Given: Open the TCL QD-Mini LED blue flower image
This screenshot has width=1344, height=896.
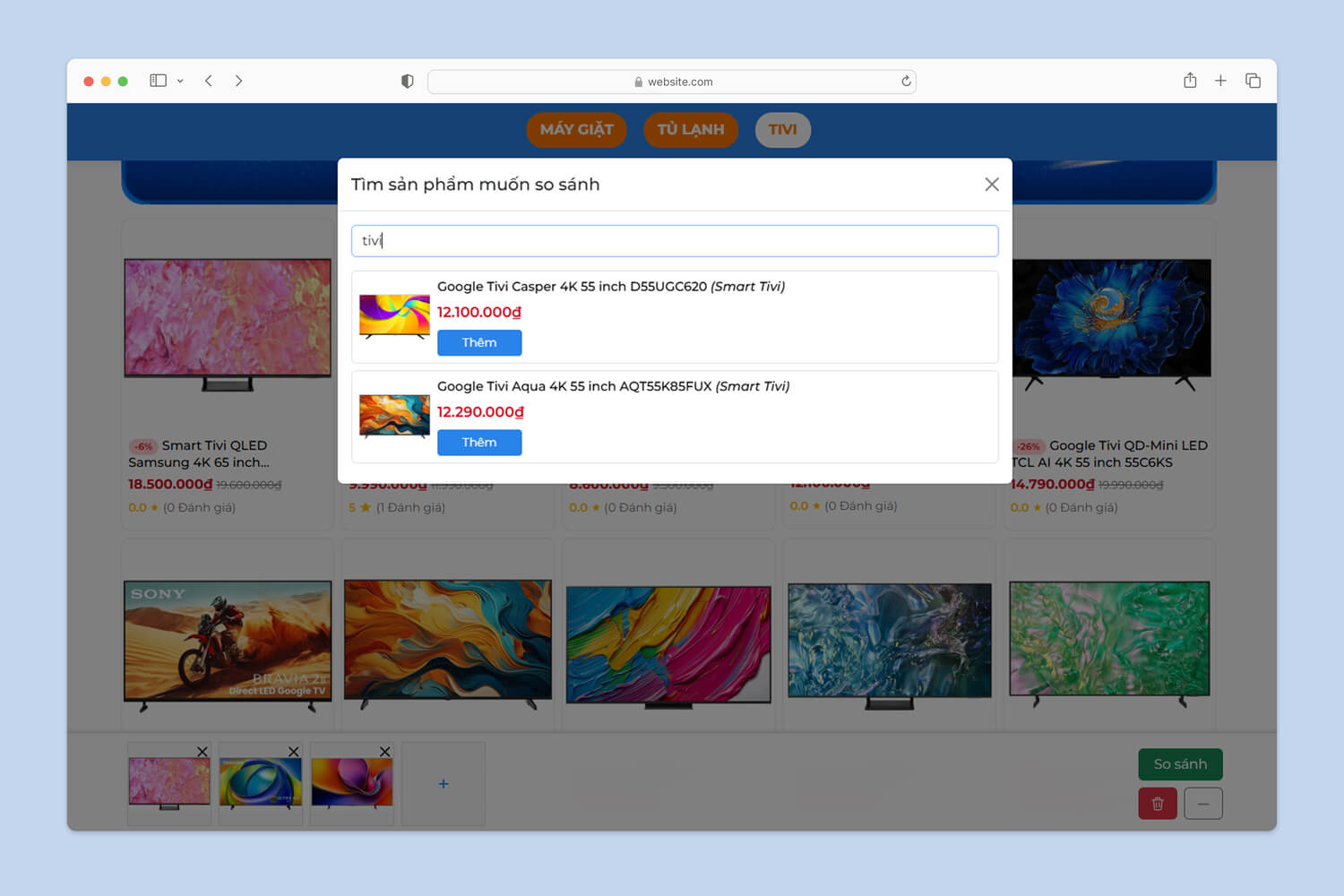Looking at the screenshot, I should 1112,324.
